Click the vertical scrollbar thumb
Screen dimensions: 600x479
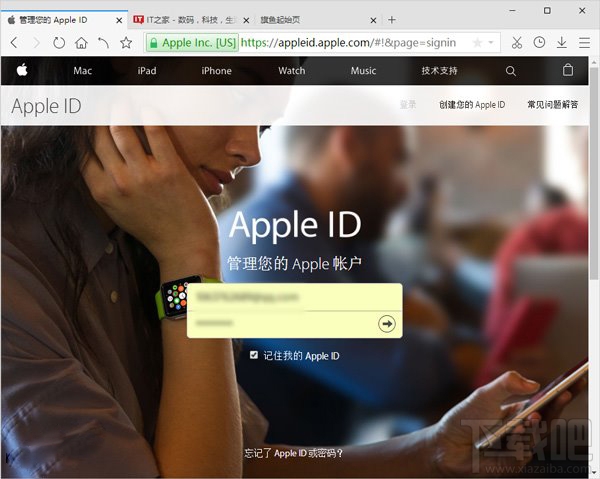[x=594, y=172]
